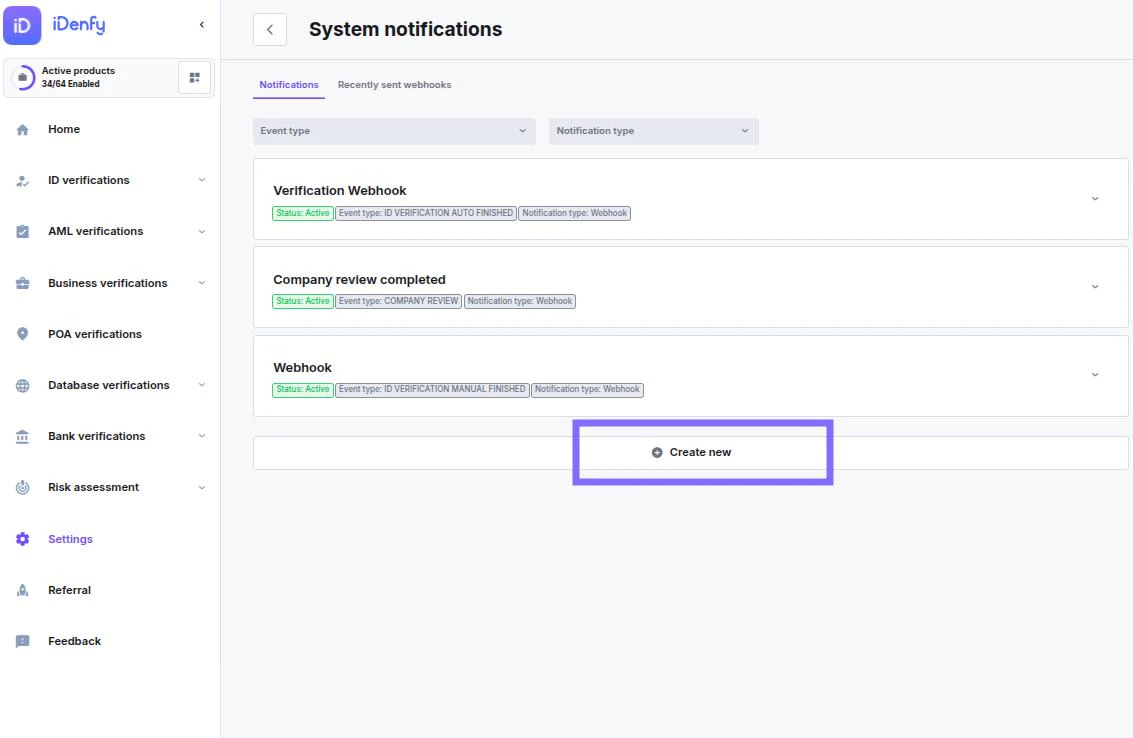Select the Webhook card title

pyautogui.click(x=302, y=368)
